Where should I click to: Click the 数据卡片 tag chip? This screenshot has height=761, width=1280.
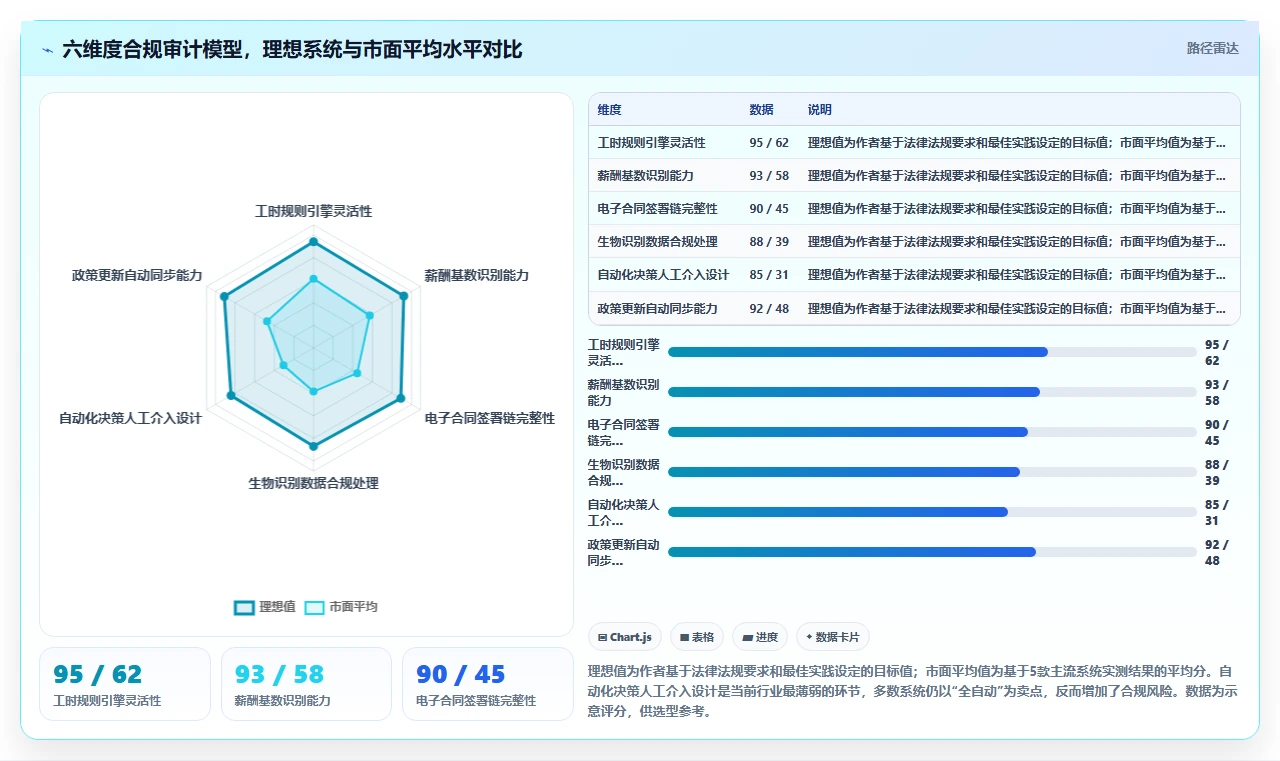pos(833,637)
